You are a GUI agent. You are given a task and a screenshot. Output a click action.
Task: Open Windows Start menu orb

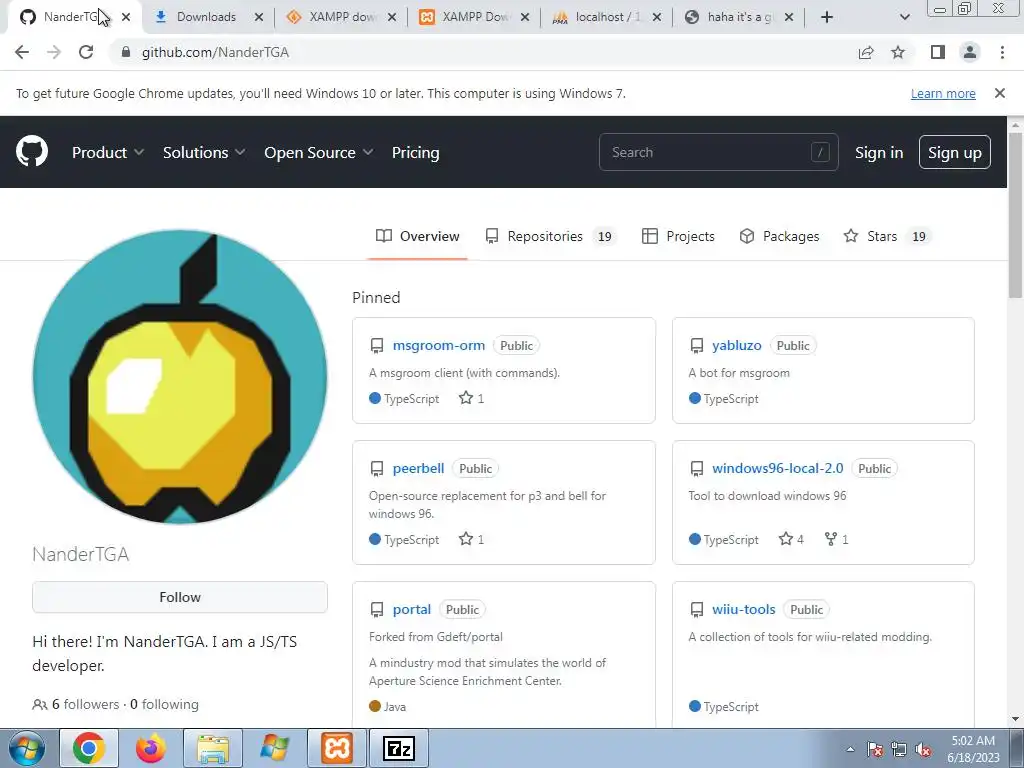click(x=27, y=748)
